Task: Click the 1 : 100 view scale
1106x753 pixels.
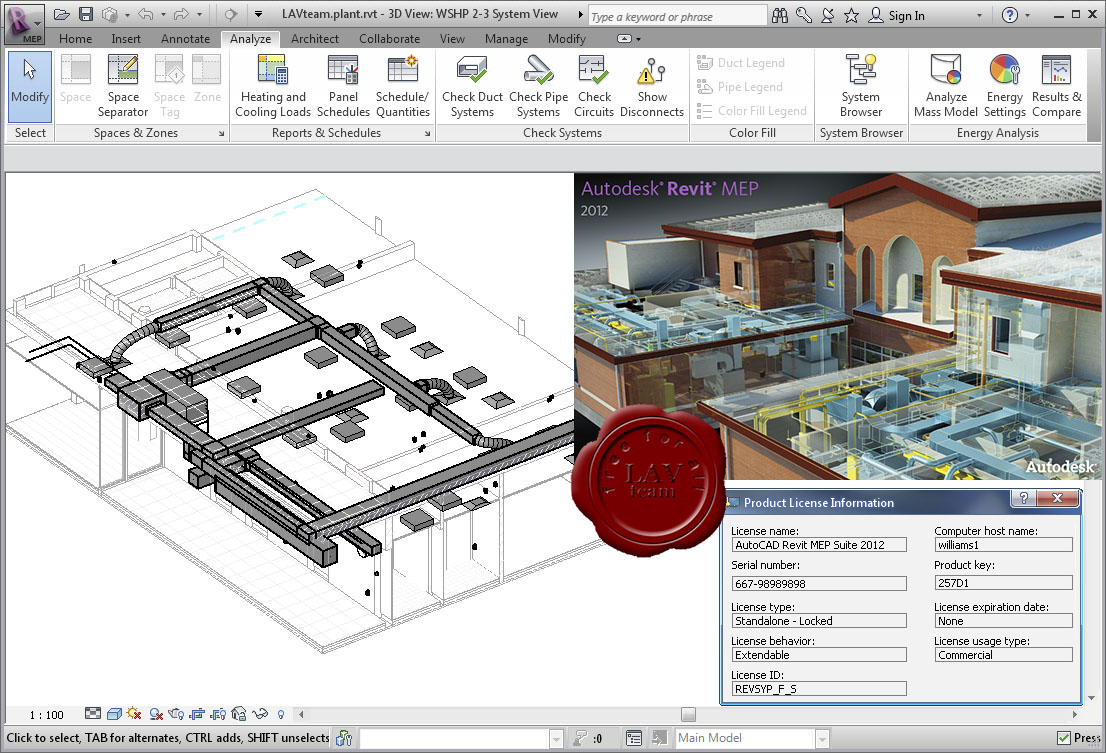Action: (x=47, y=715)
